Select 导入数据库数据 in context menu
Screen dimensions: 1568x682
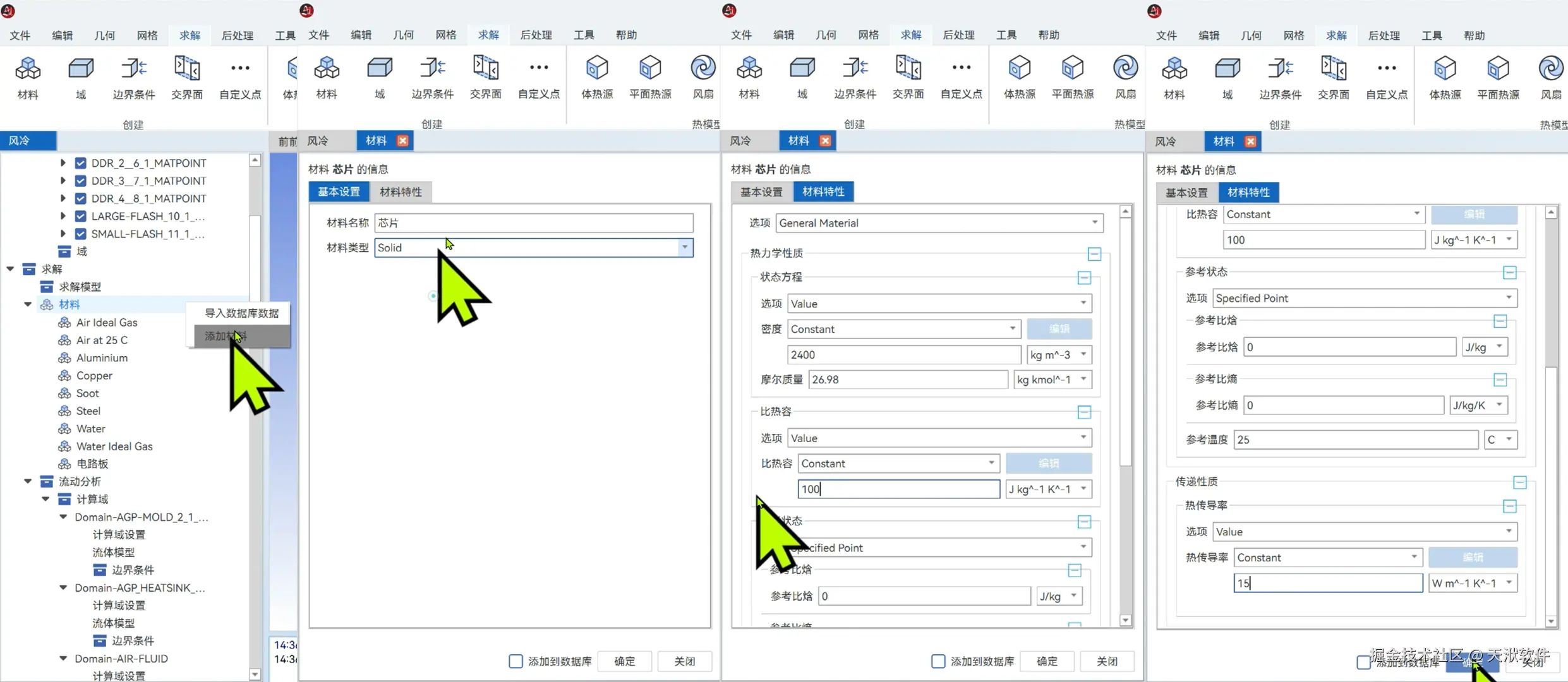241,313
